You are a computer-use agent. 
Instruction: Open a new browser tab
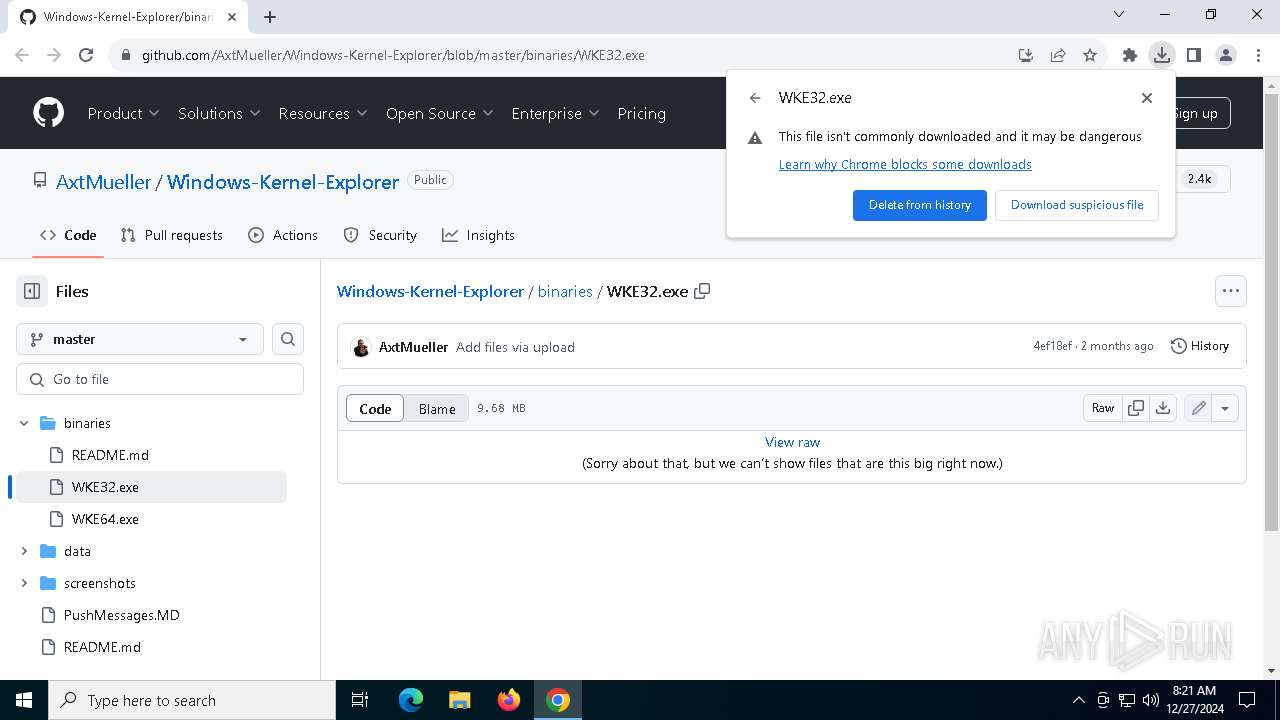tap(270, 16)
